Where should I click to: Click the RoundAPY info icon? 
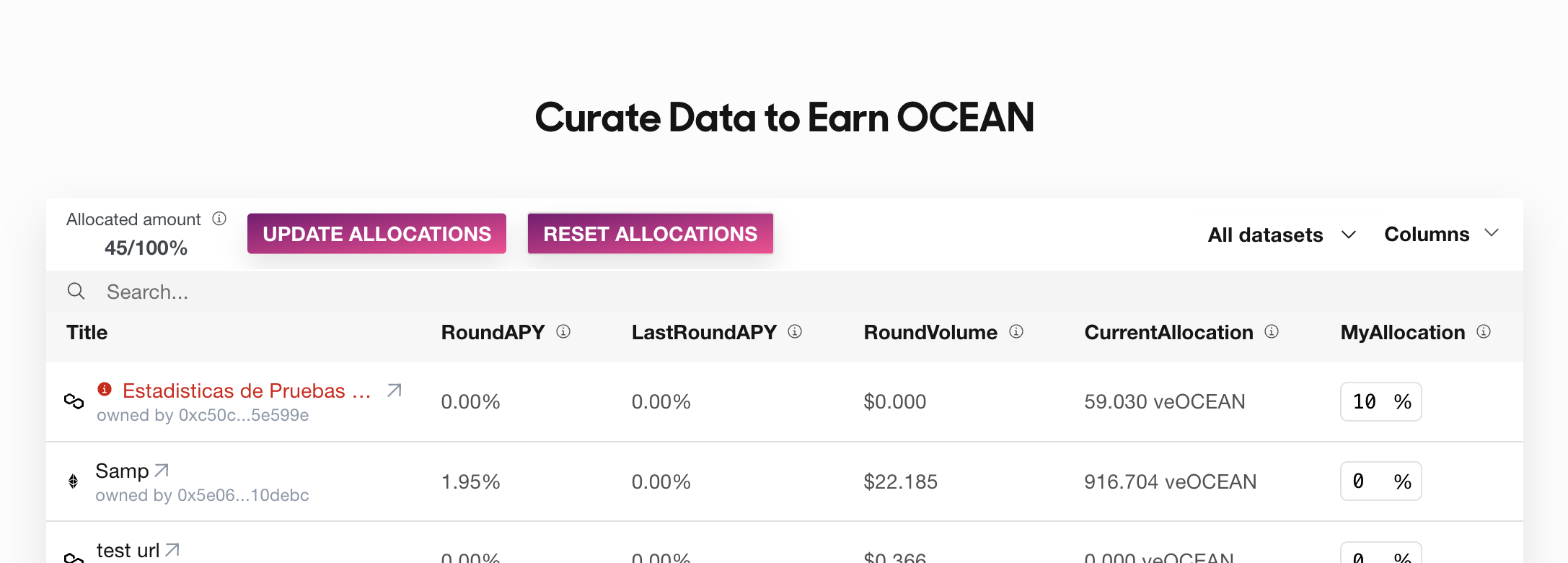tap(563, 331)
